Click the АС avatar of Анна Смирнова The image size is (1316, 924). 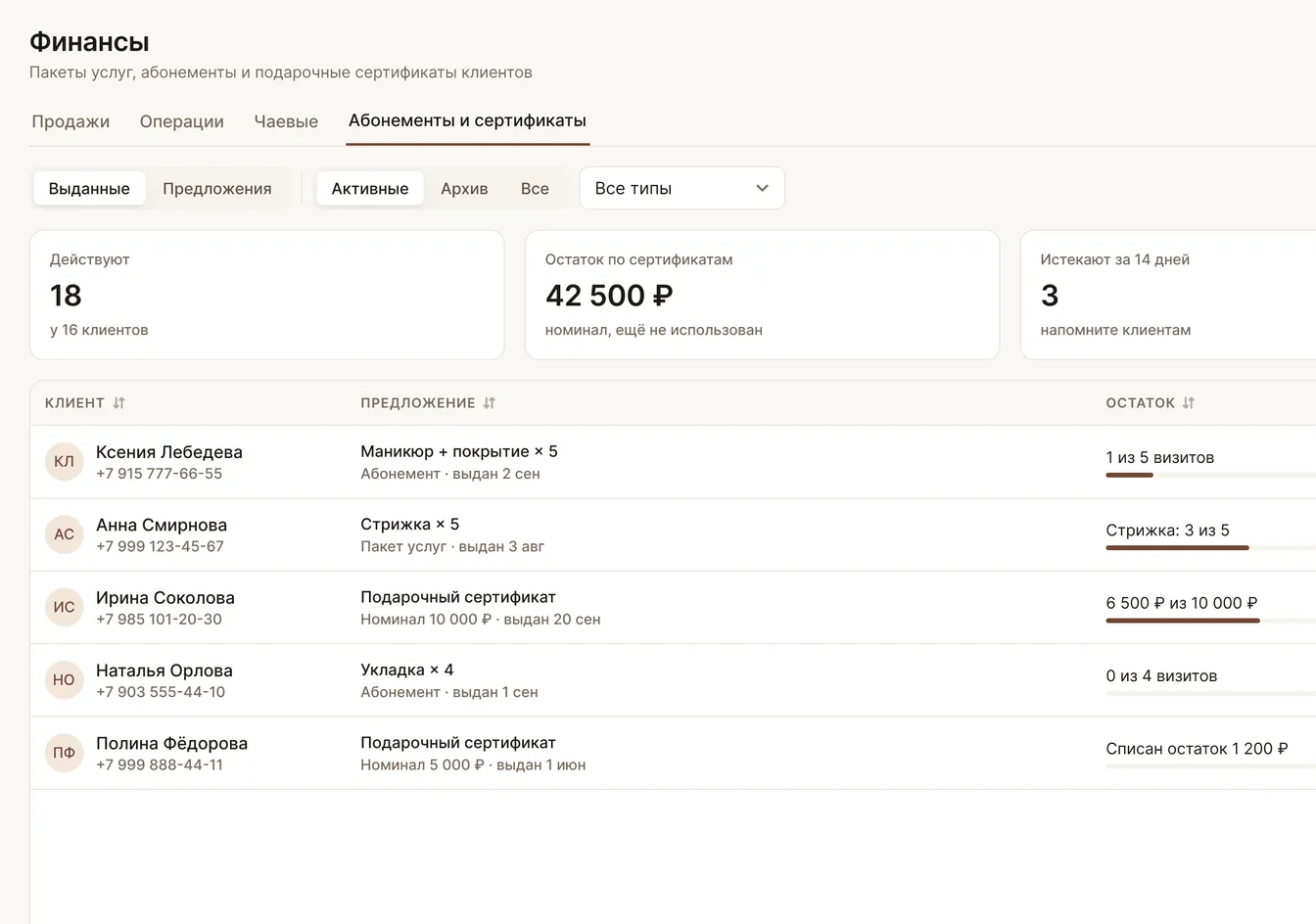tap(64, 534)
